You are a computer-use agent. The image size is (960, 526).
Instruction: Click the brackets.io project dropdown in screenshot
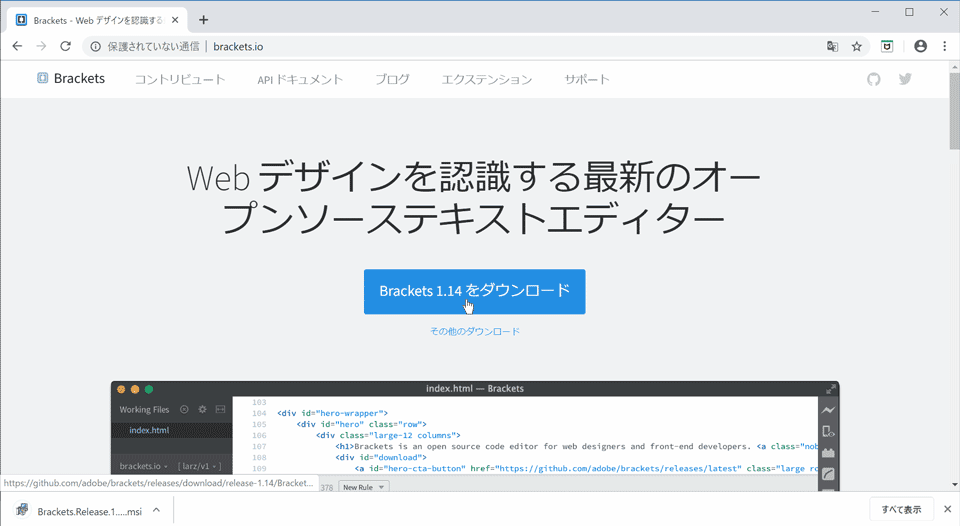coord(143,466)
